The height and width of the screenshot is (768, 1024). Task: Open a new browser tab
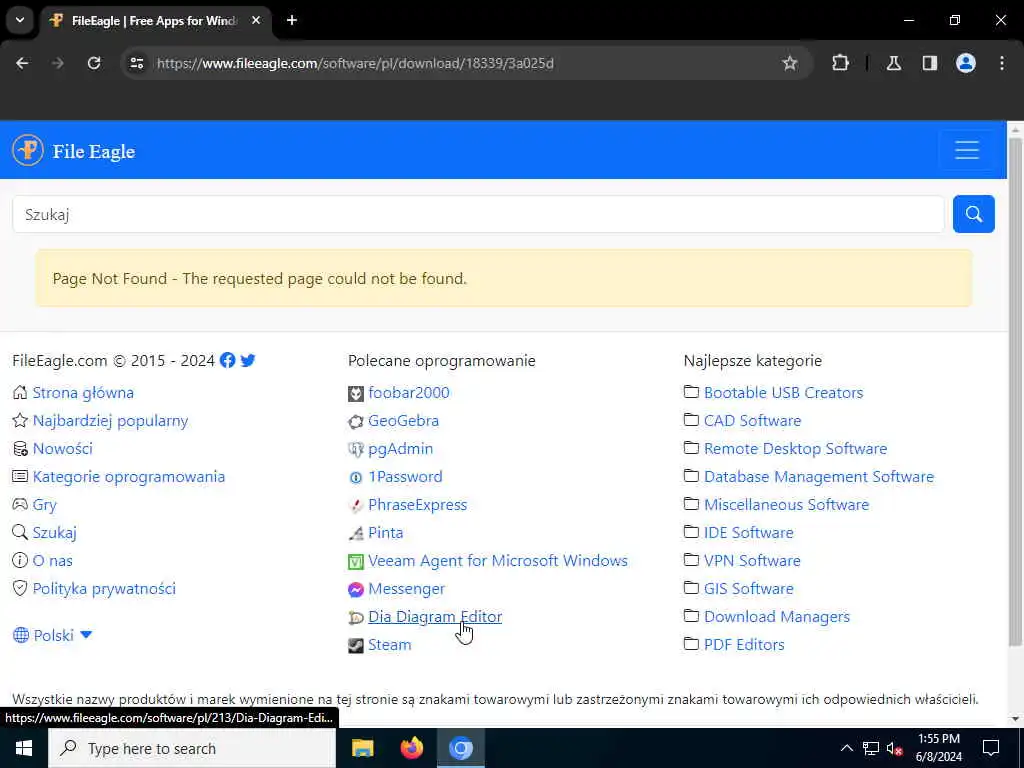pyautogui.click(x=291, y=20)
